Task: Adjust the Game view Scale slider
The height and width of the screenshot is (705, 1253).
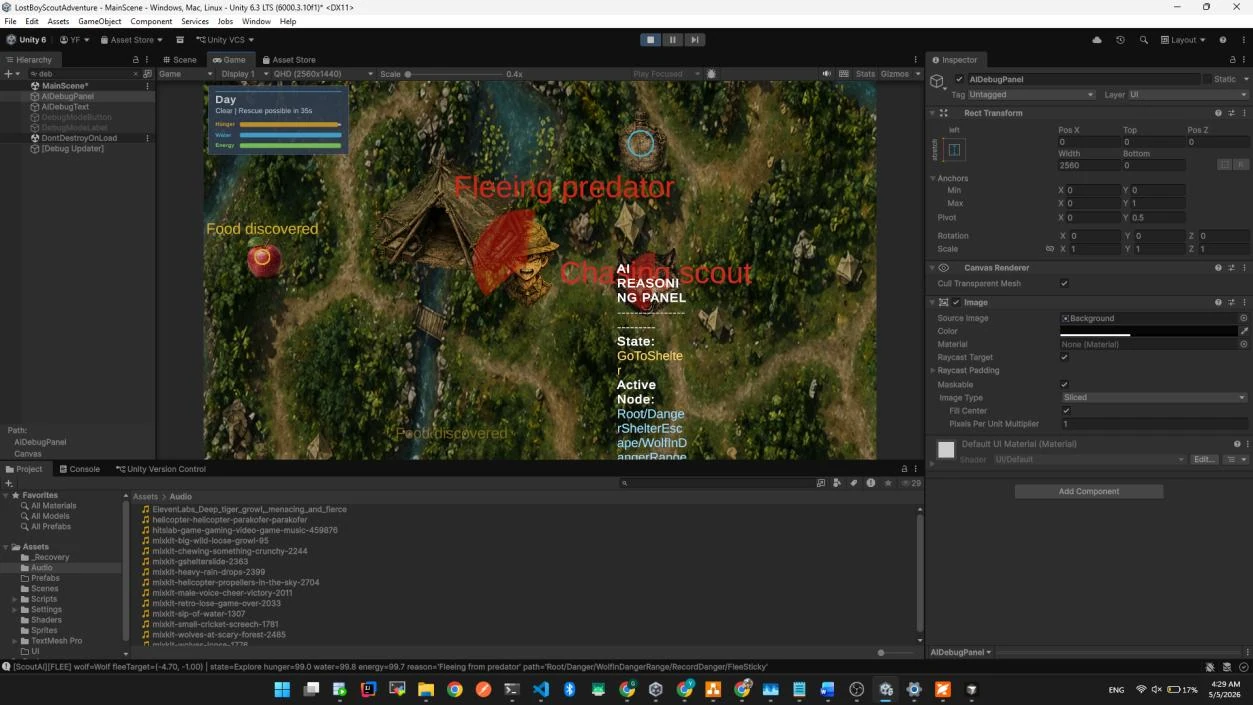Action: [x=453, y=74]
